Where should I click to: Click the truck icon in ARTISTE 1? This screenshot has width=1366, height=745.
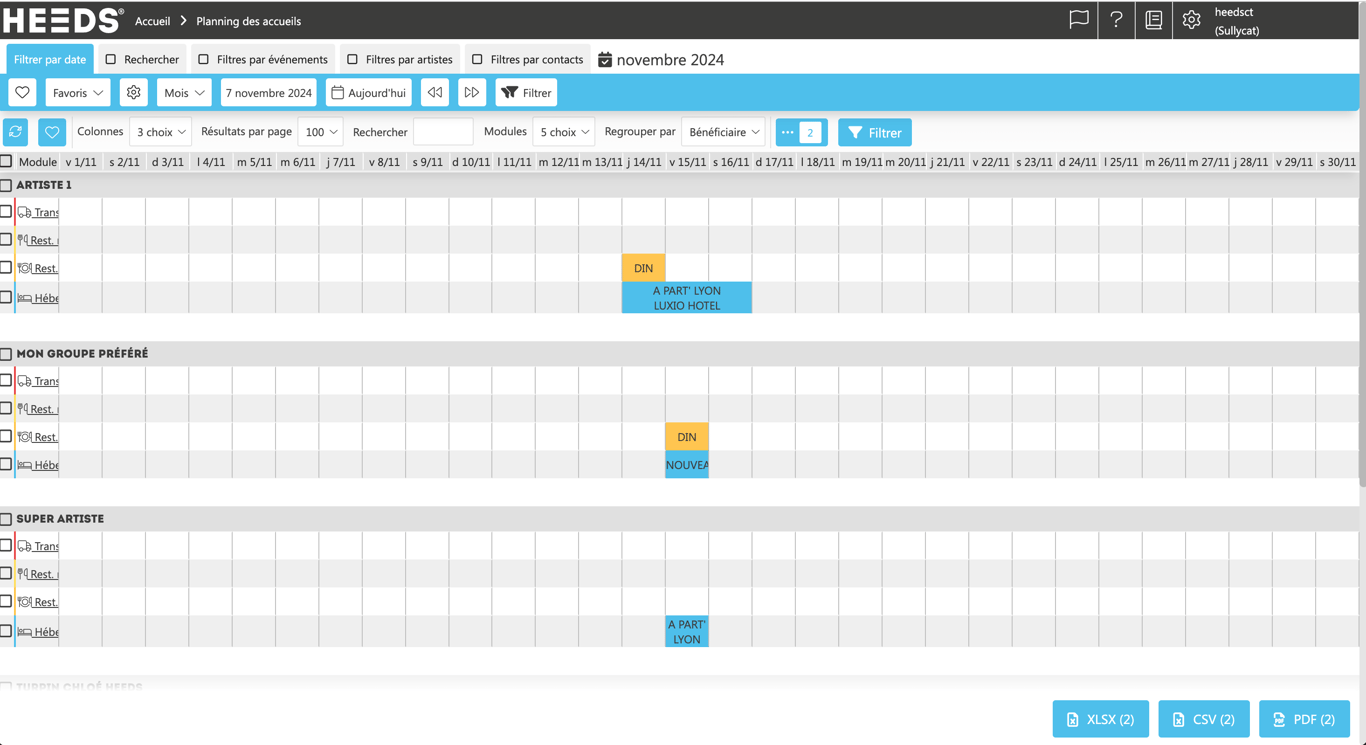click(x=24, y=212)
